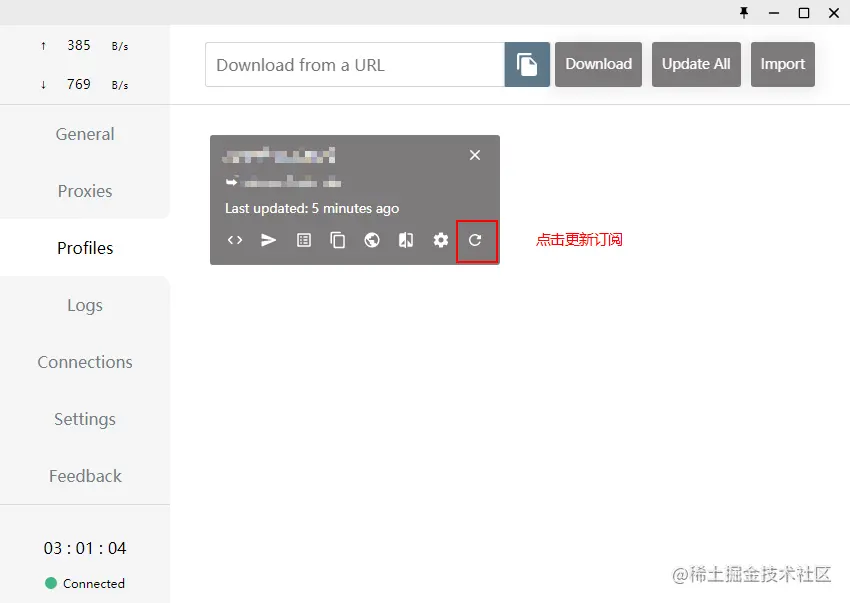The width and height of the screenshot is (850, 603).
Task: Pin the window with the pushpin icon
Action: pos(744,12)
